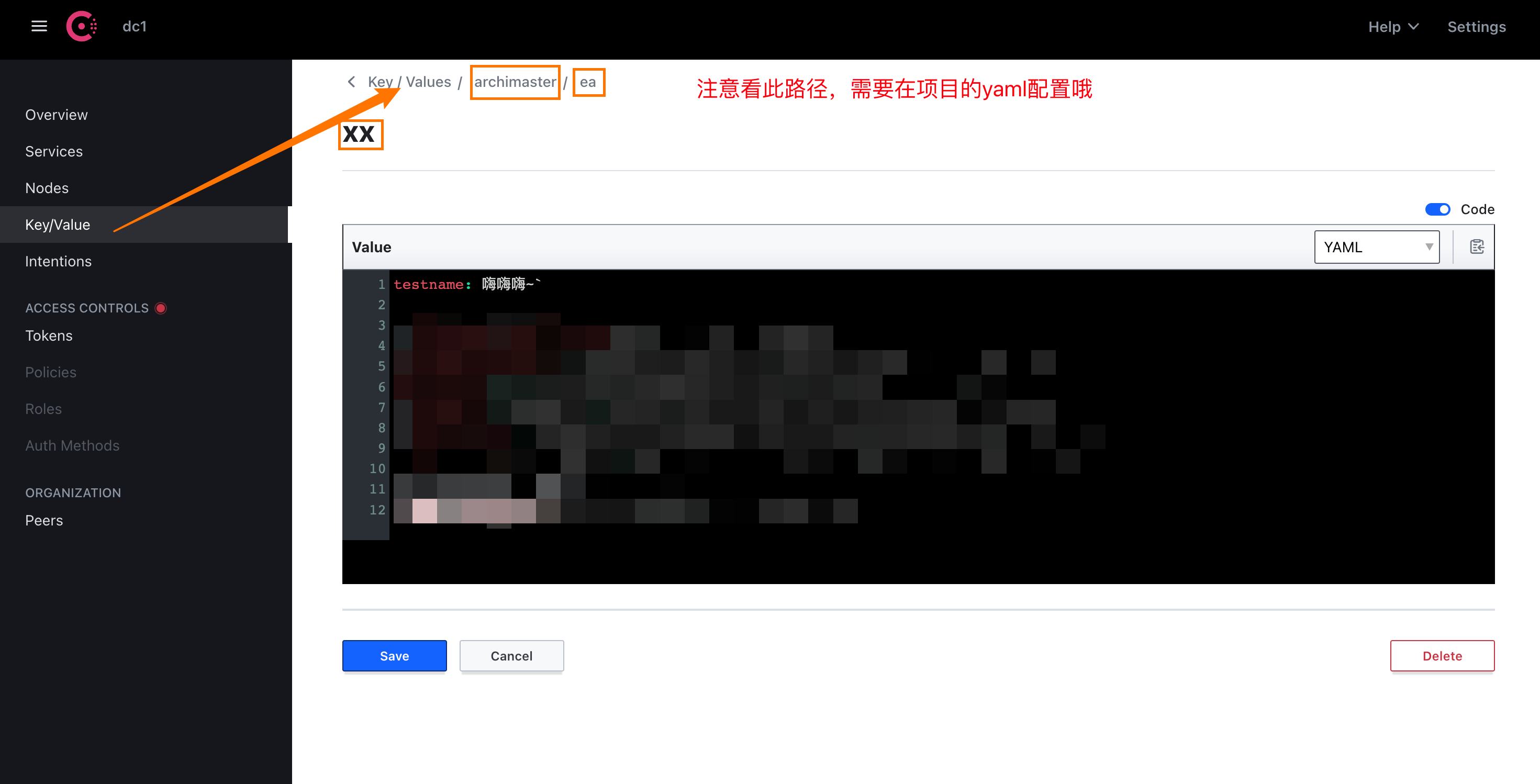
Task: Open the ea folder breadcrumb
Action: (588, 82)
